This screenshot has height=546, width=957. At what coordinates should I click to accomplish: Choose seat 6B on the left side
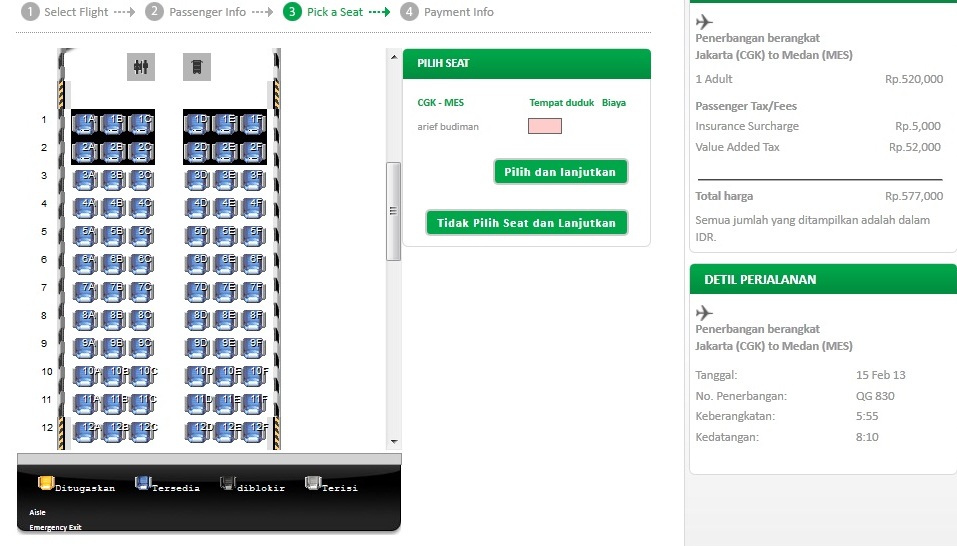113,263
